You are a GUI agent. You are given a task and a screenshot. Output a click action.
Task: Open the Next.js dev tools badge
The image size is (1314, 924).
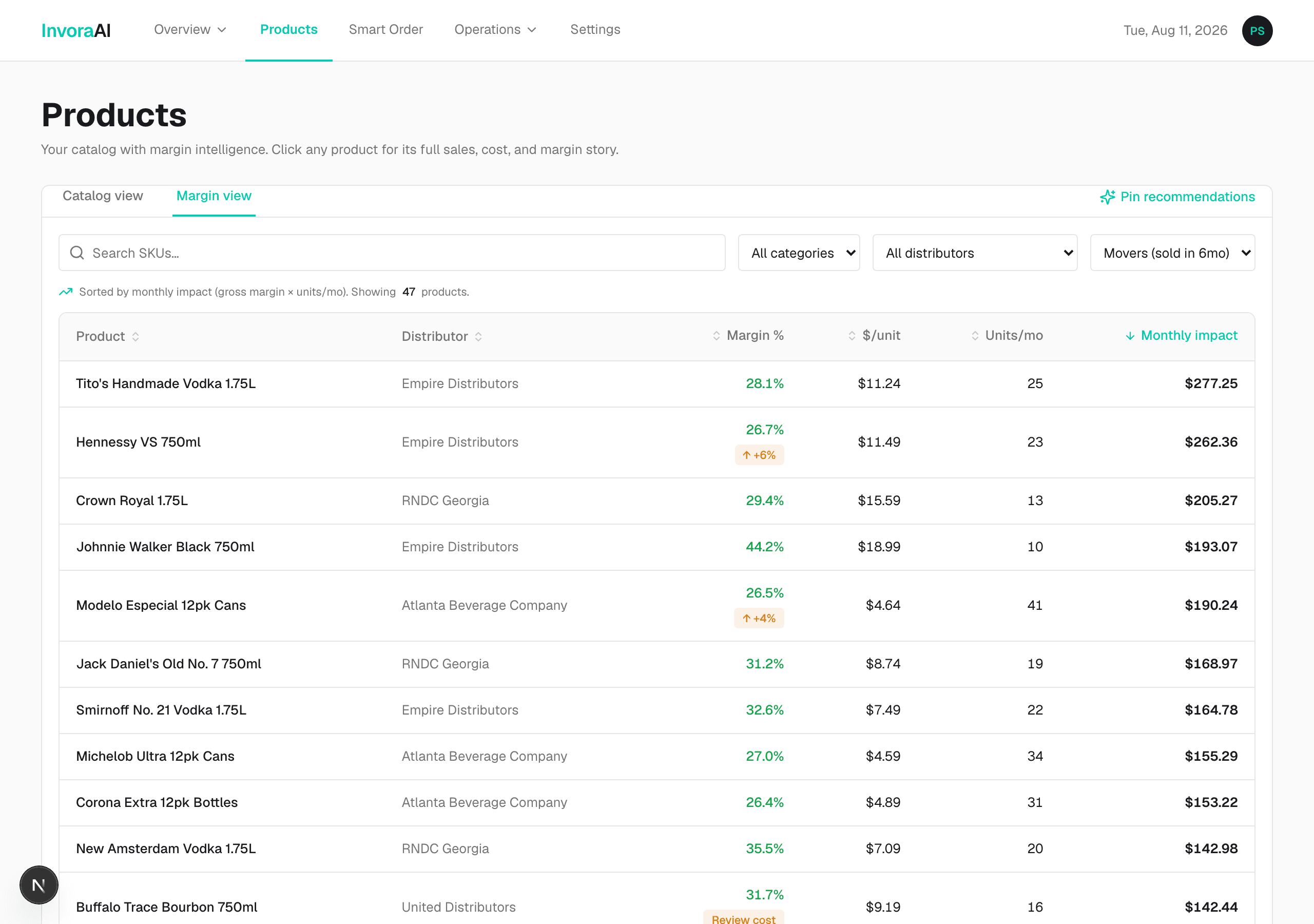[39, 884]
